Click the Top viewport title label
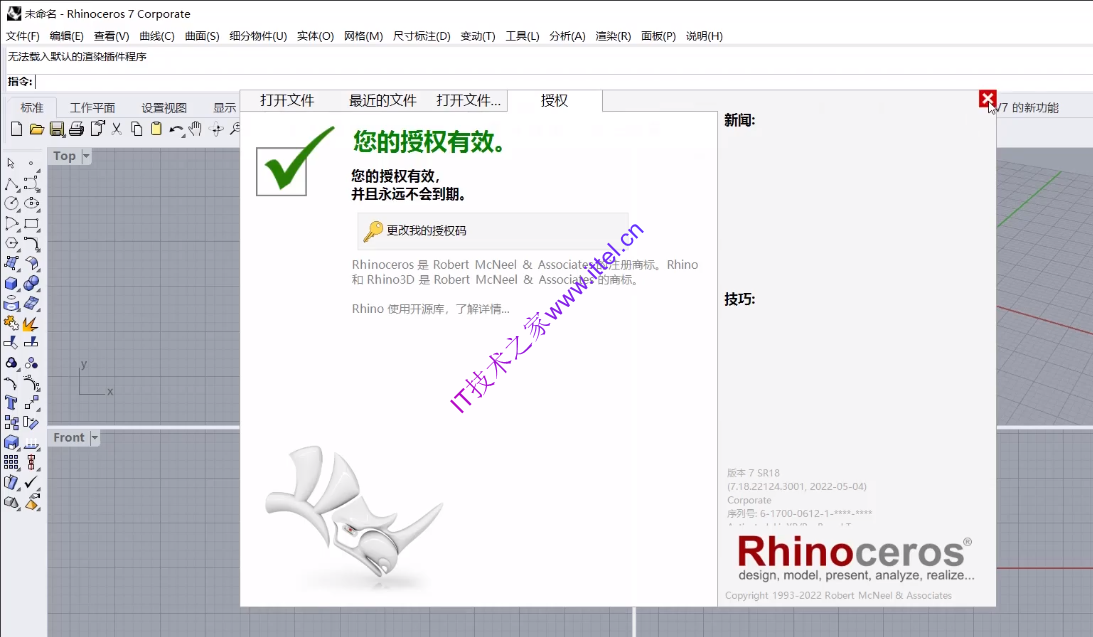Screen dimensions: 1093x637 (64, 156)
